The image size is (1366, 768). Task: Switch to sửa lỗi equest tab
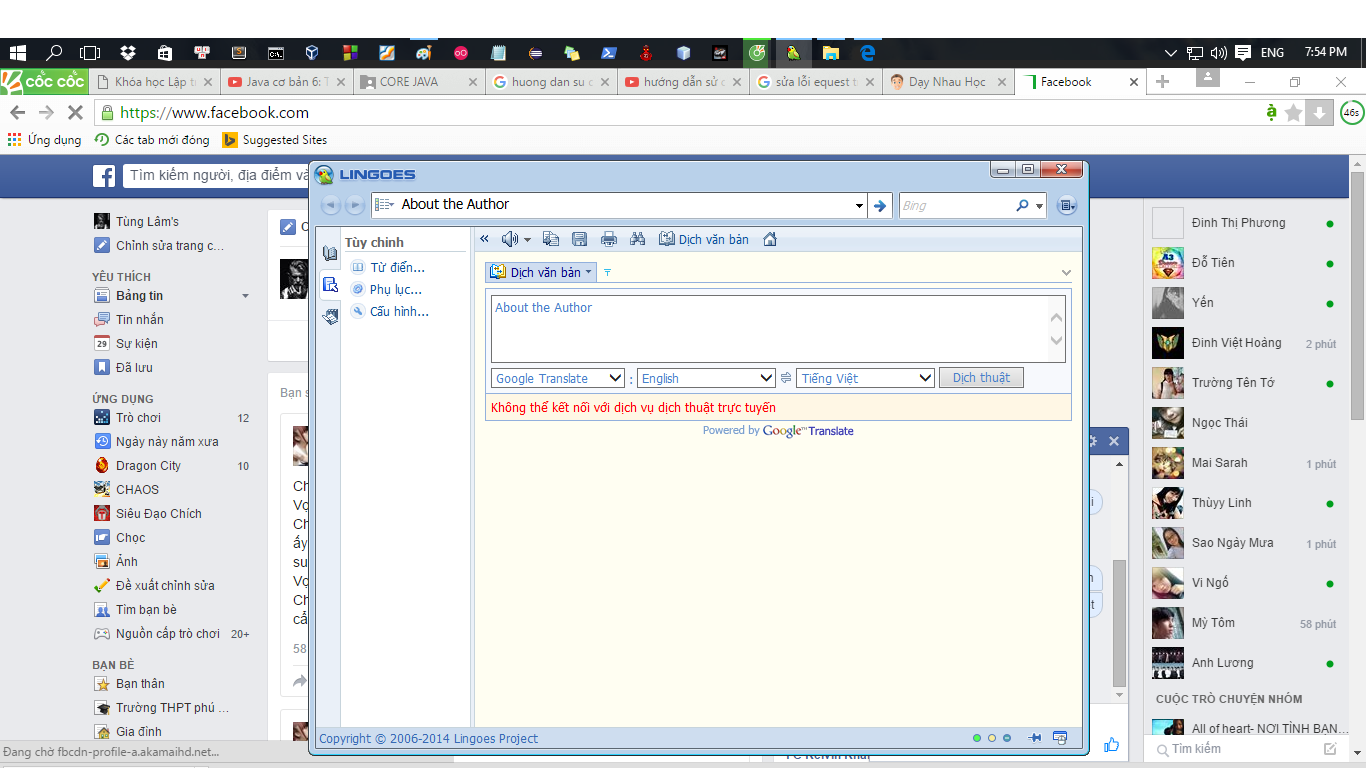[x=817, y=82]
